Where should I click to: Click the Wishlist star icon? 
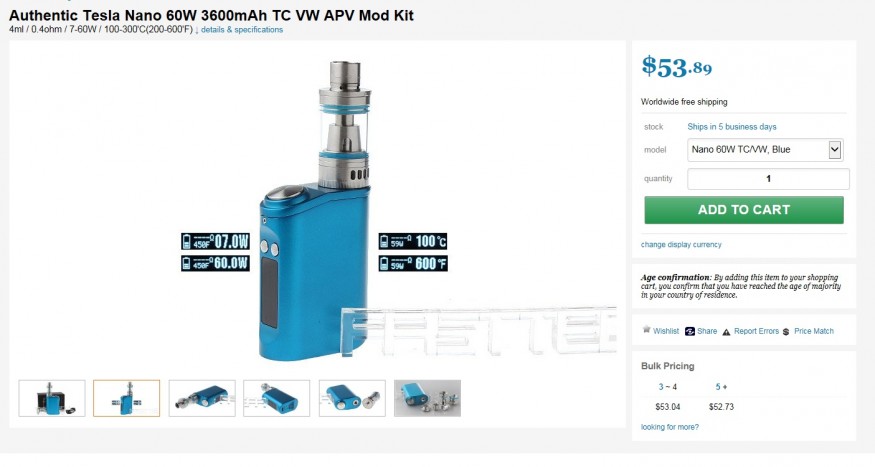pyautogui.click(x=646, y=330)
